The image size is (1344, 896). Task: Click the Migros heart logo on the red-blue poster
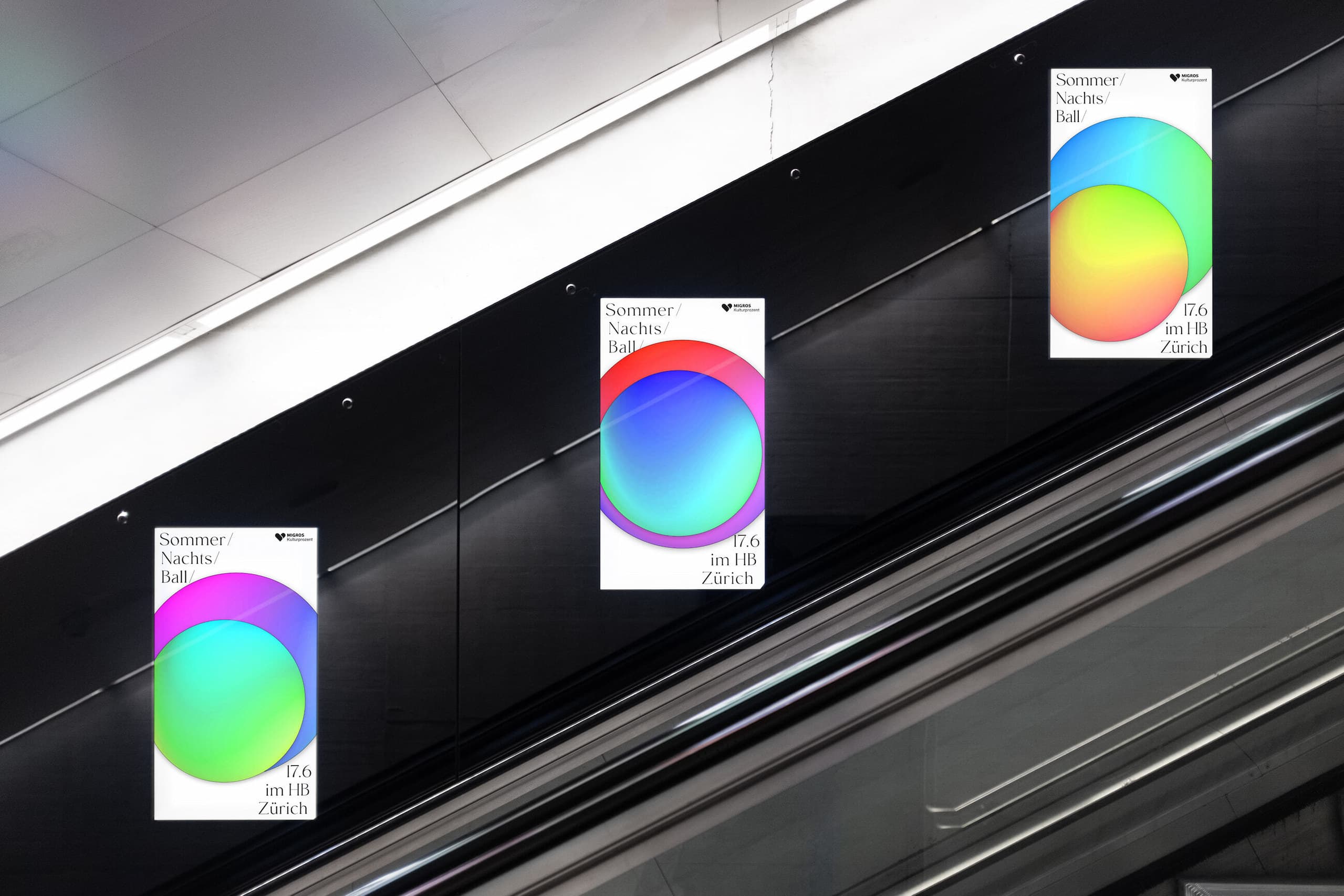727,307
